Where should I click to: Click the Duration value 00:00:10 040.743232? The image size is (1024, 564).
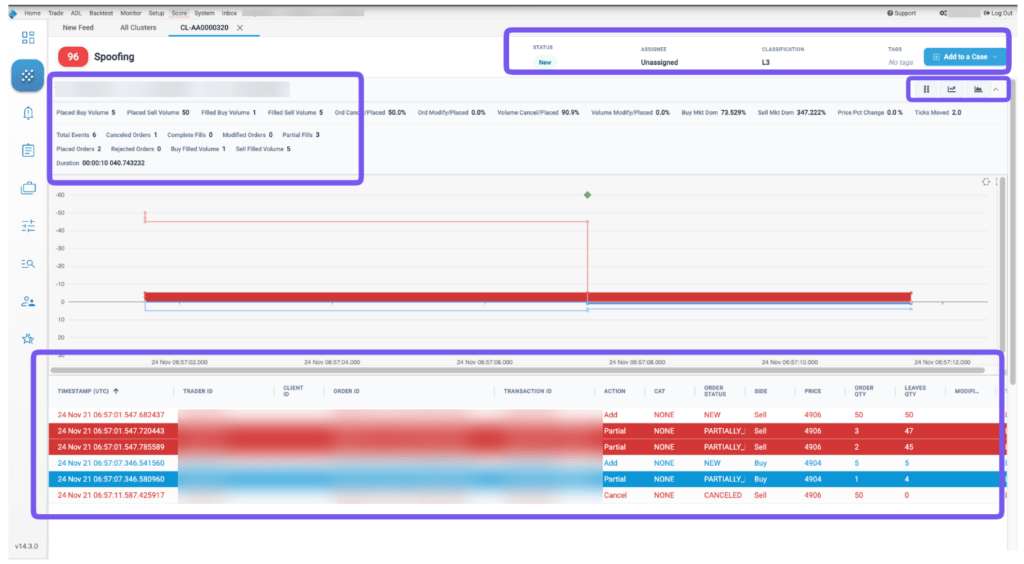[113, 163]
